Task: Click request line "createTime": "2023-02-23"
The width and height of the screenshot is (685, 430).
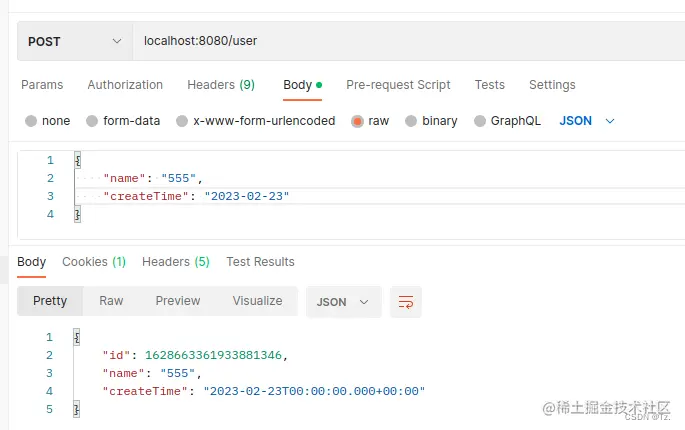Action: click(x=196, y=196)
